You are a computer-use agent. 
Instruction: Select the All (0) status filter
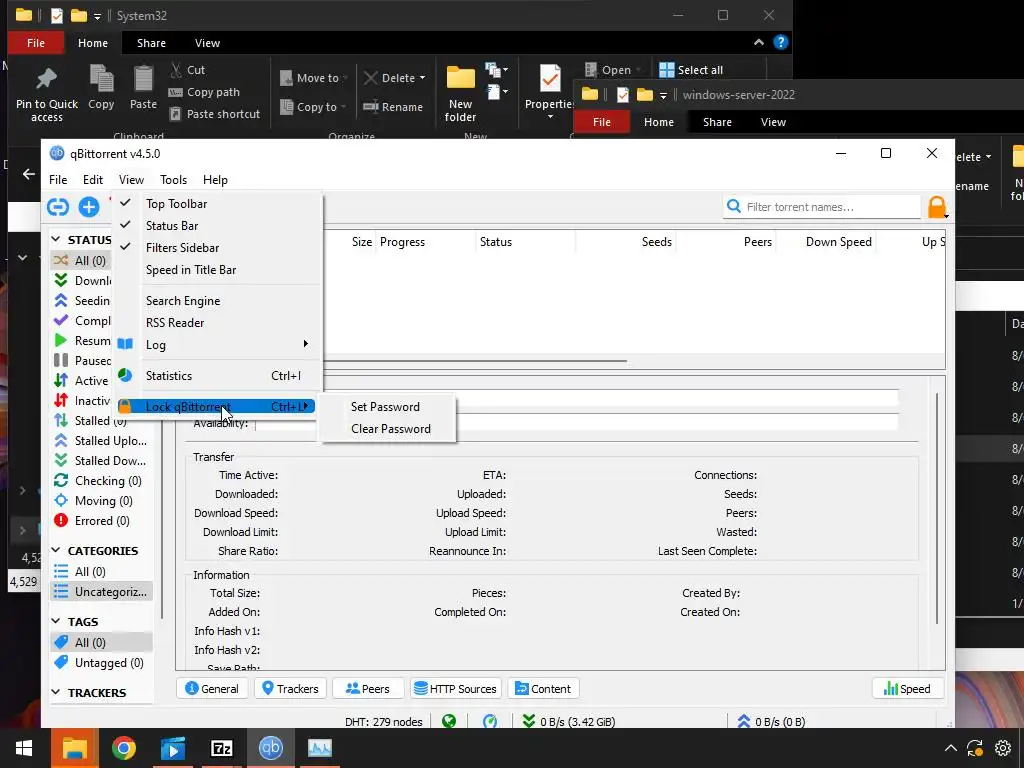[x=81, y=261]
